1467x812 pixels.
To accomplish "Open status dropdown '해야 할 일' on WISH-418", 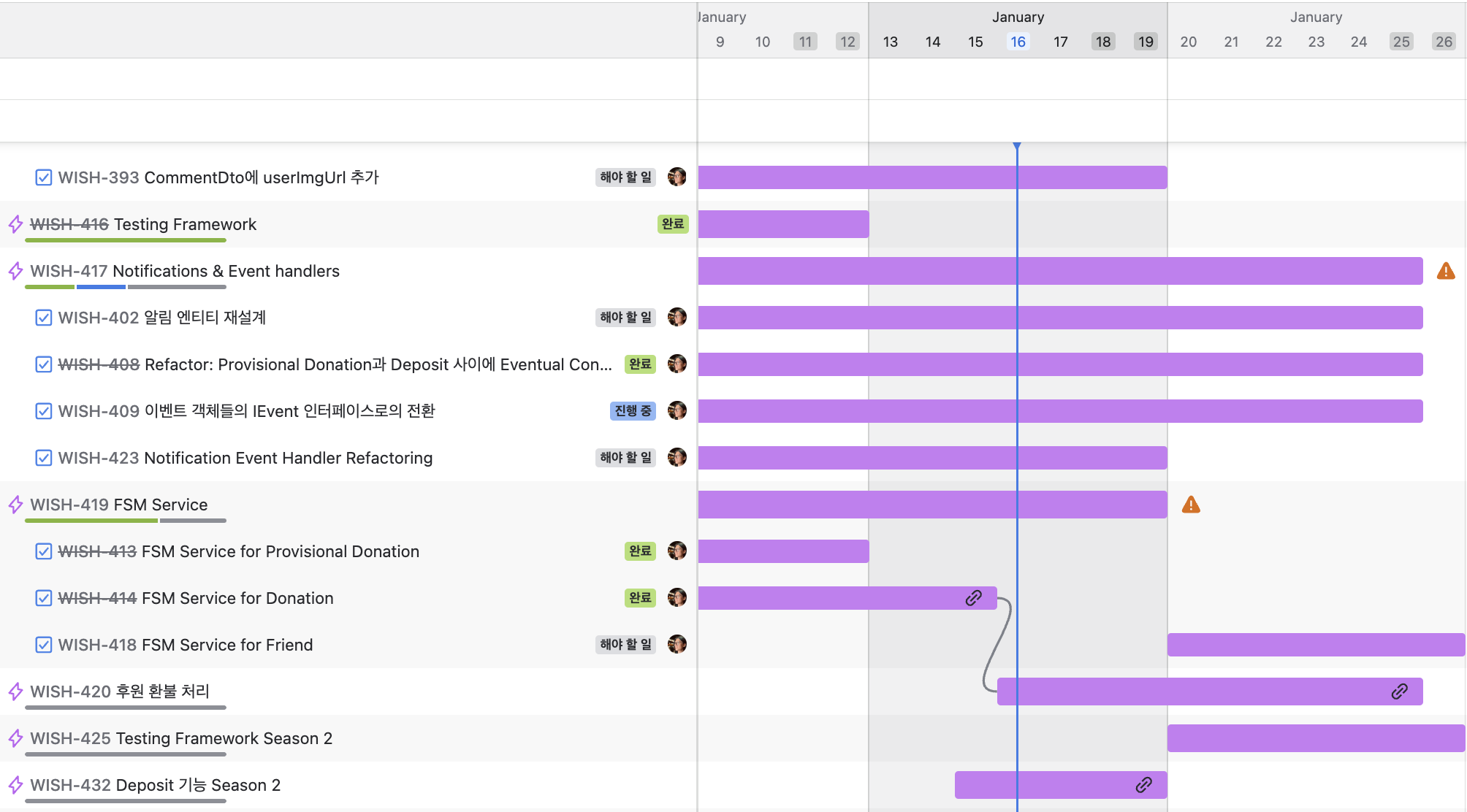I will (x=625, y=645).
